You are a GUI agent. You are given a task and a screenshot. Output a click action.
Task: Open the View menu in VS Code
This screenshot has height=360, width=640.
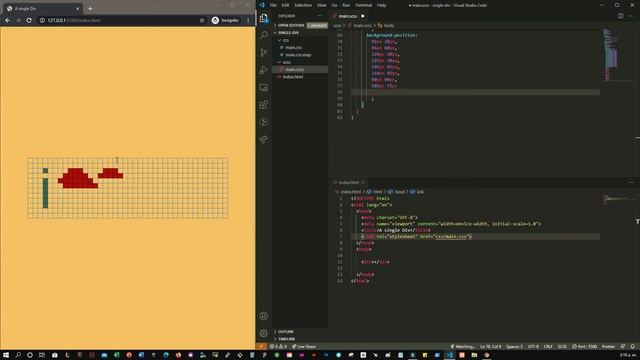pos(322,5)
